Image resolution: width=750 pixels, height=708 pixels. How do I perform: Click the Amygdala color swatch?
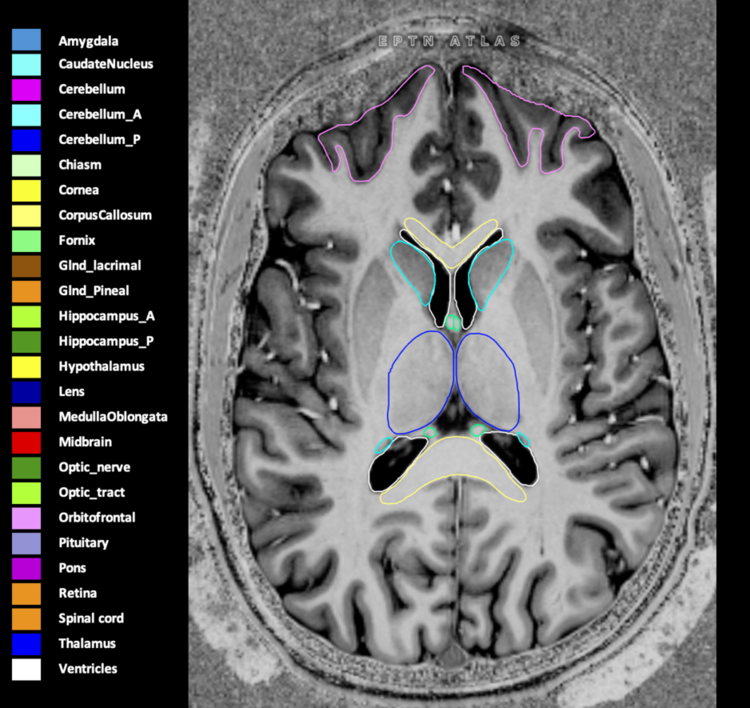[26, 40]
